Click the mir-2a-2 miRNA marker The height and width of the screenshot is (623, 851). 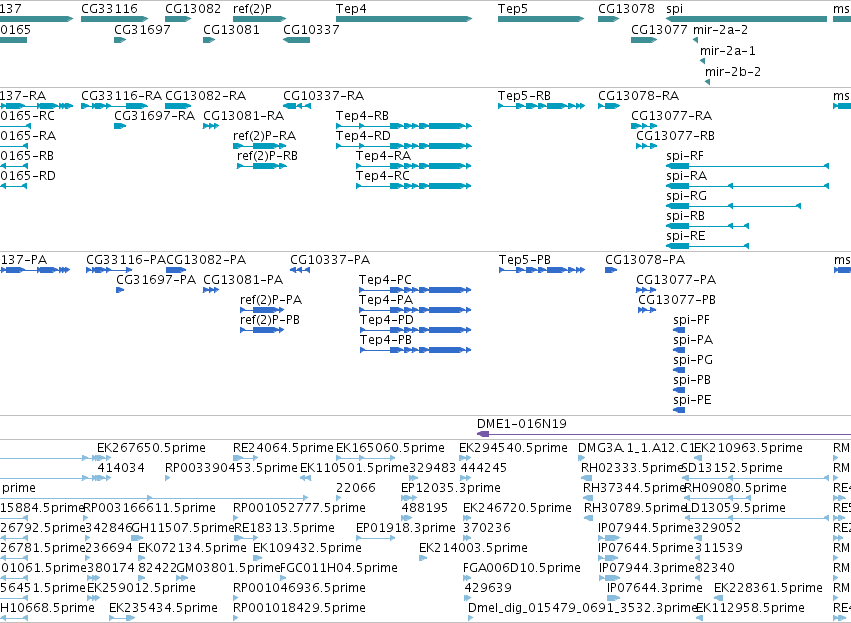coord(695,40)
